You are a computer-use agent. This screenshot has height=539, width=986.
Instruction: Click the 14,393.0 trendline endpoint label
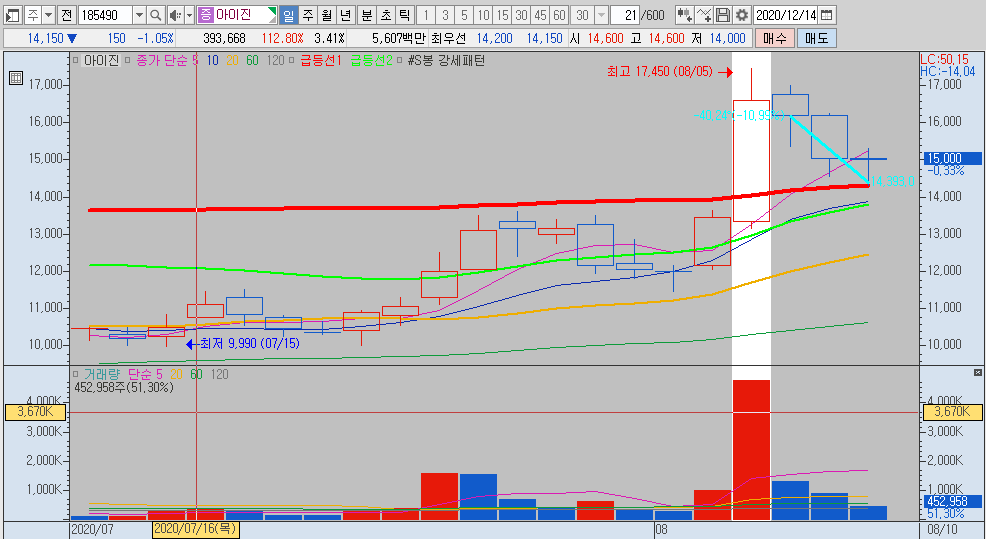click(892, 181)
